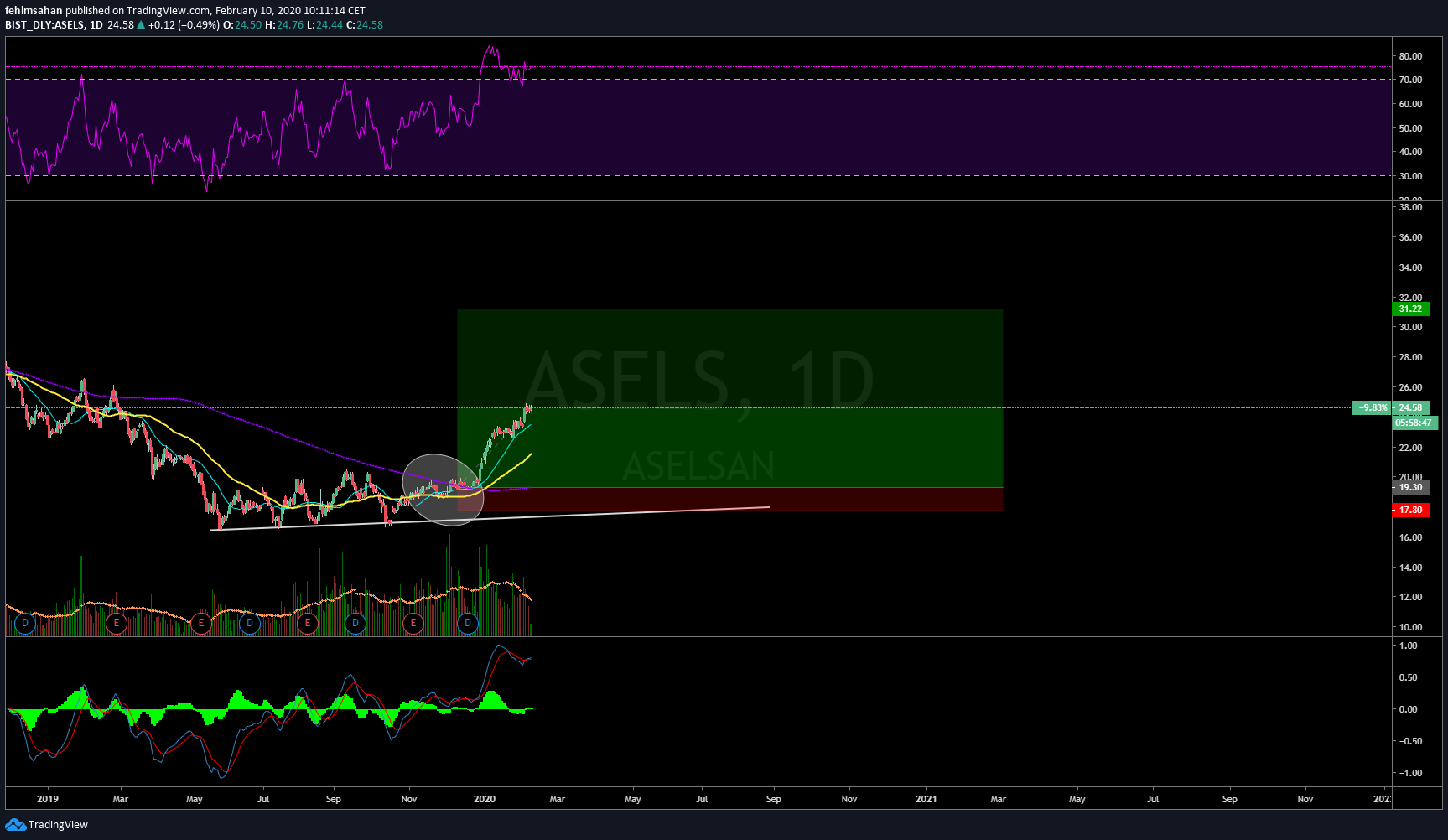The width and height of the screenshot is (1448, 840).
Task: Open the dividend marker just before Jul 2019
Action: [x=249, y=623]
